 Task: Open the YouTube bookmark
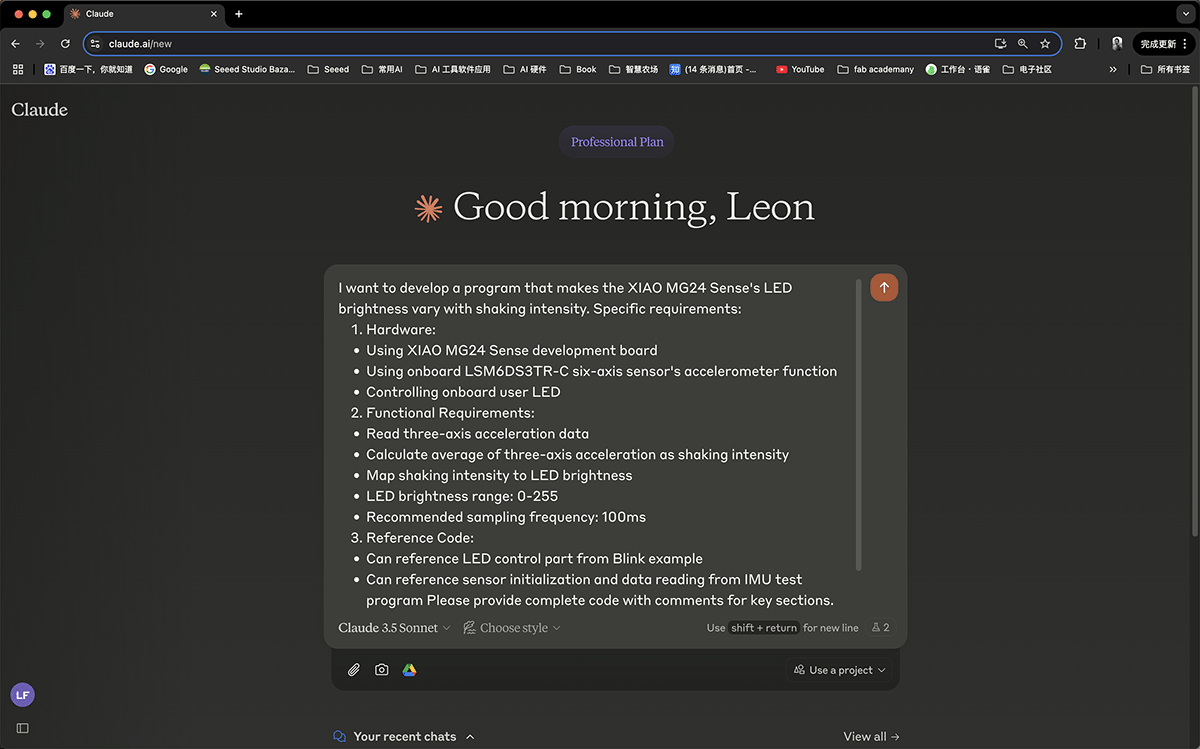point(800,69)
